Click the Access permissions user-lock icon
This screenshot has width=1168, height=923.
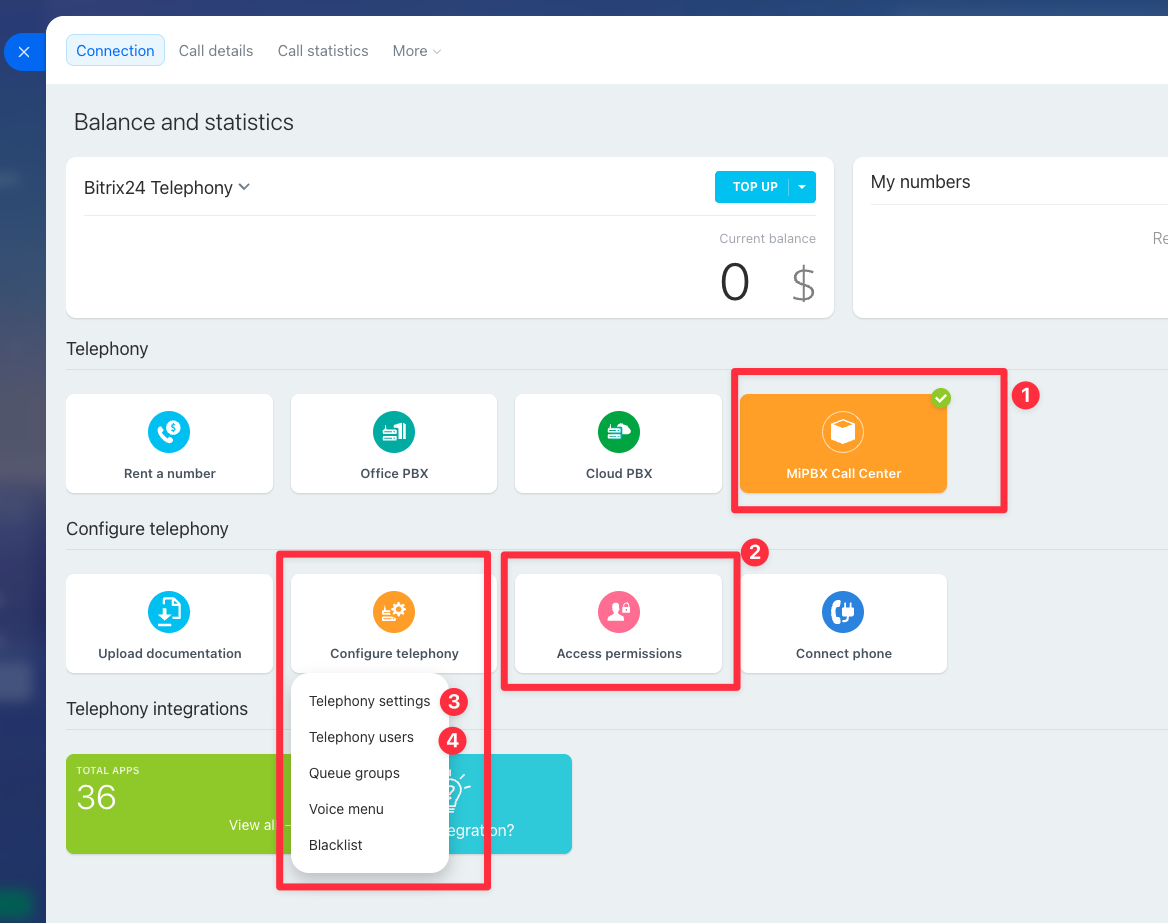(x=619, y=612)
